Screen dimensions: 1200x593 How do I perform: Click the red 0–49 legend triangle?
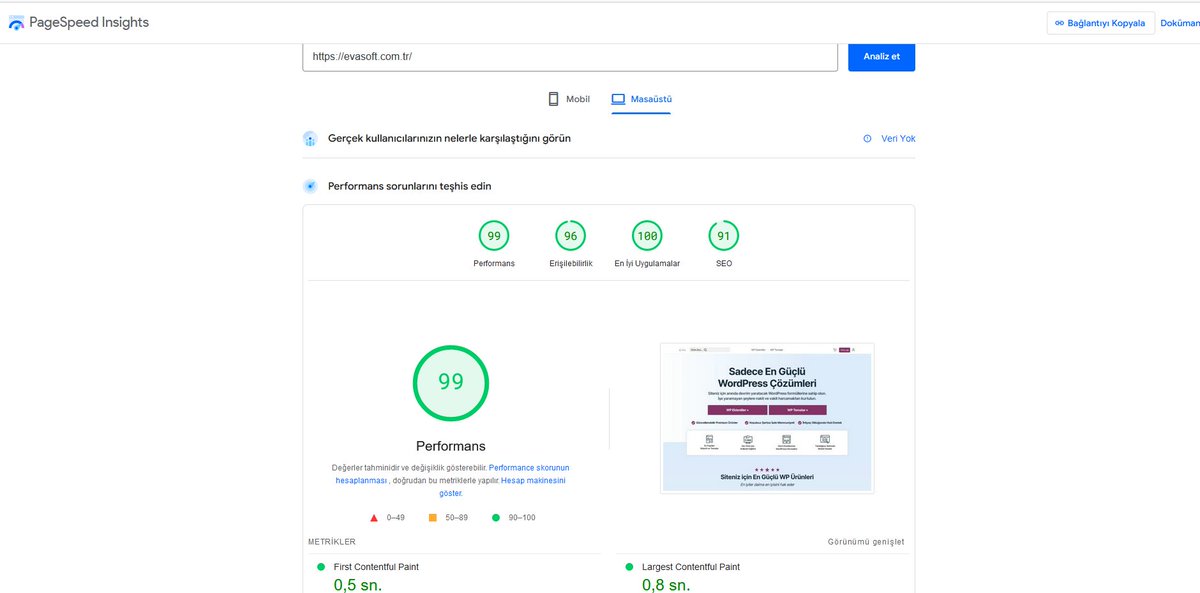coord(374,517)
